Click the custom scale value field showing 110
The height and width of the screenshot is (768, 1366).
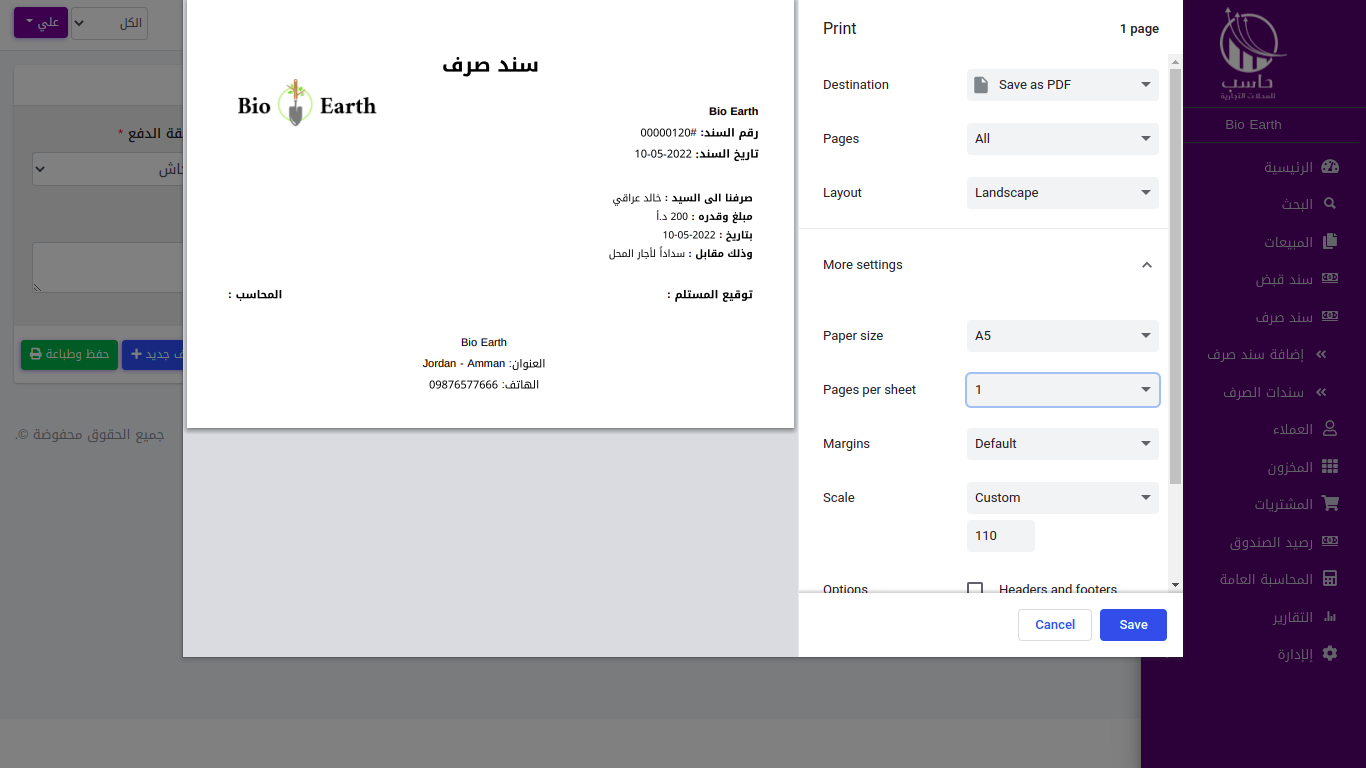[1000, 536]
